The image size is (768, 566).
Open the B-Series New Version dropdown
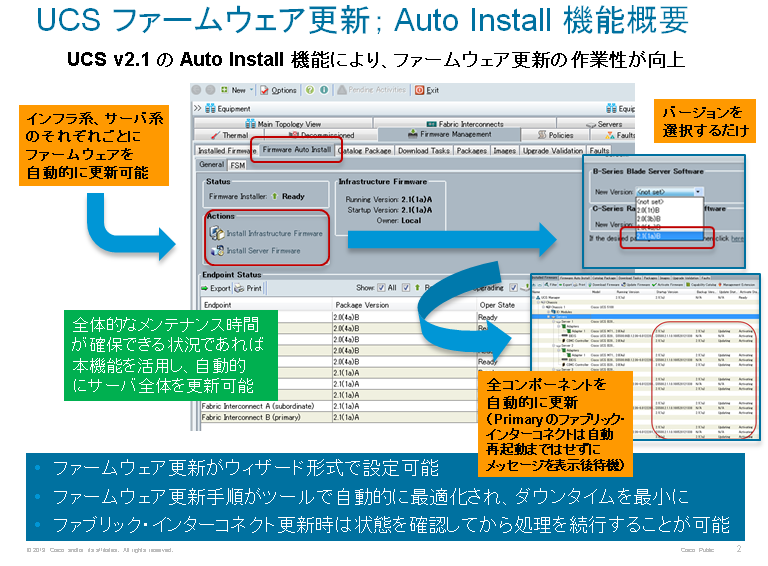coord(670,191)
